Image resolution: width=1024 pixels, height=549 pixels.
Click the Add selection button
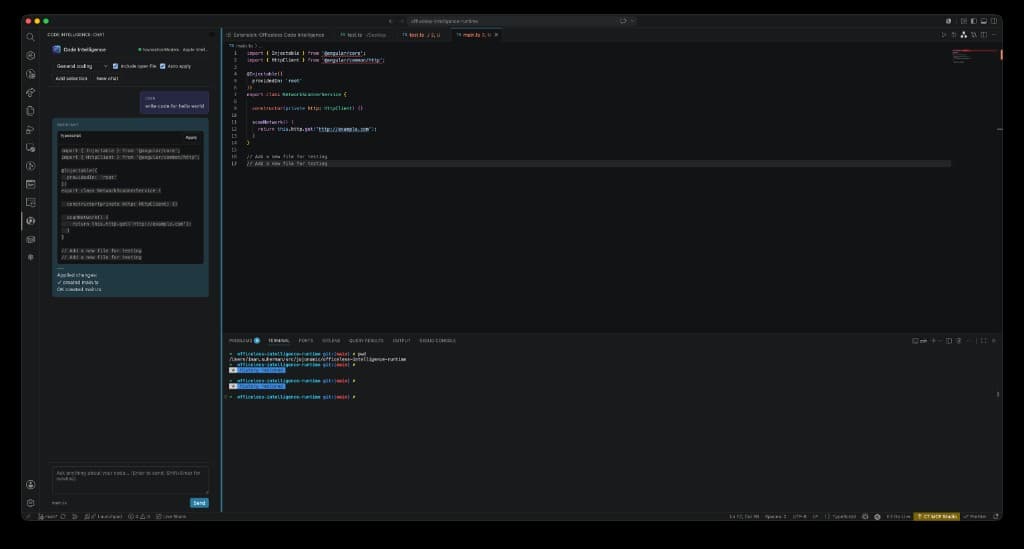(x=71, y=78)
